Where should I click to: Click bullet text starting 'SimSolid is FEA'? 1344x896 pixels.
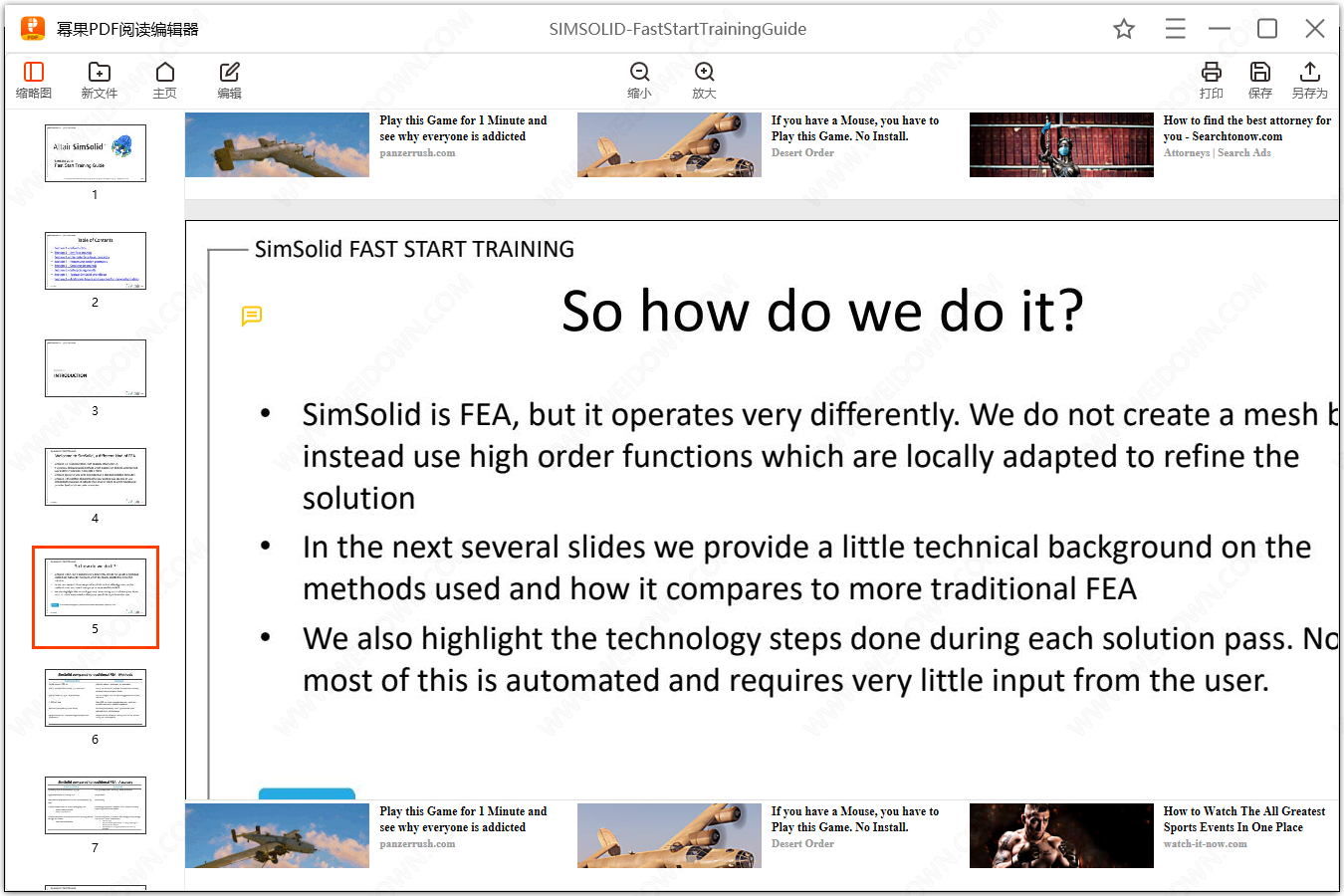(820, 456)
